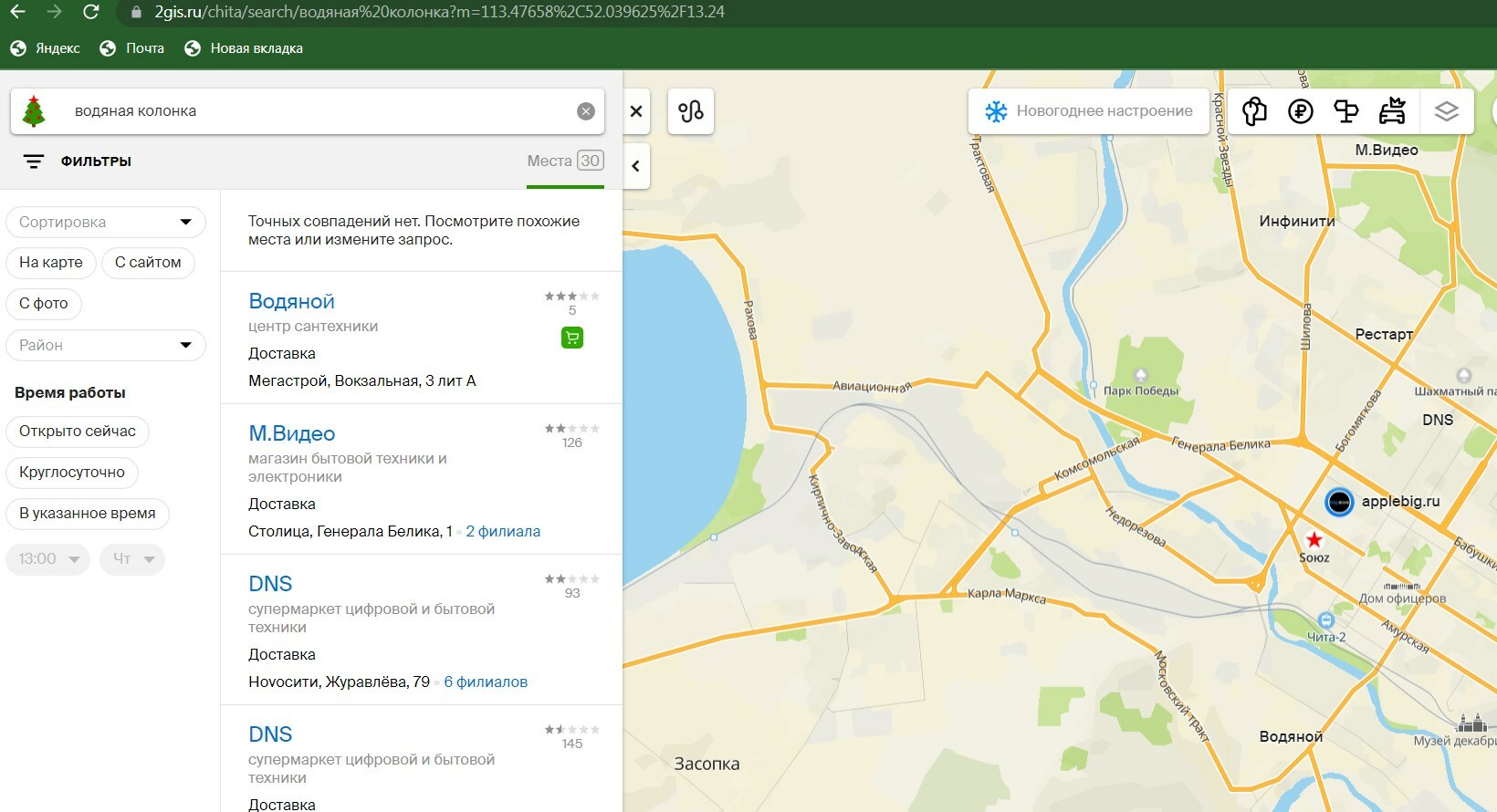
Task: Reload the 2gis page
Action: pyautogui.click(x=90, y=12)
